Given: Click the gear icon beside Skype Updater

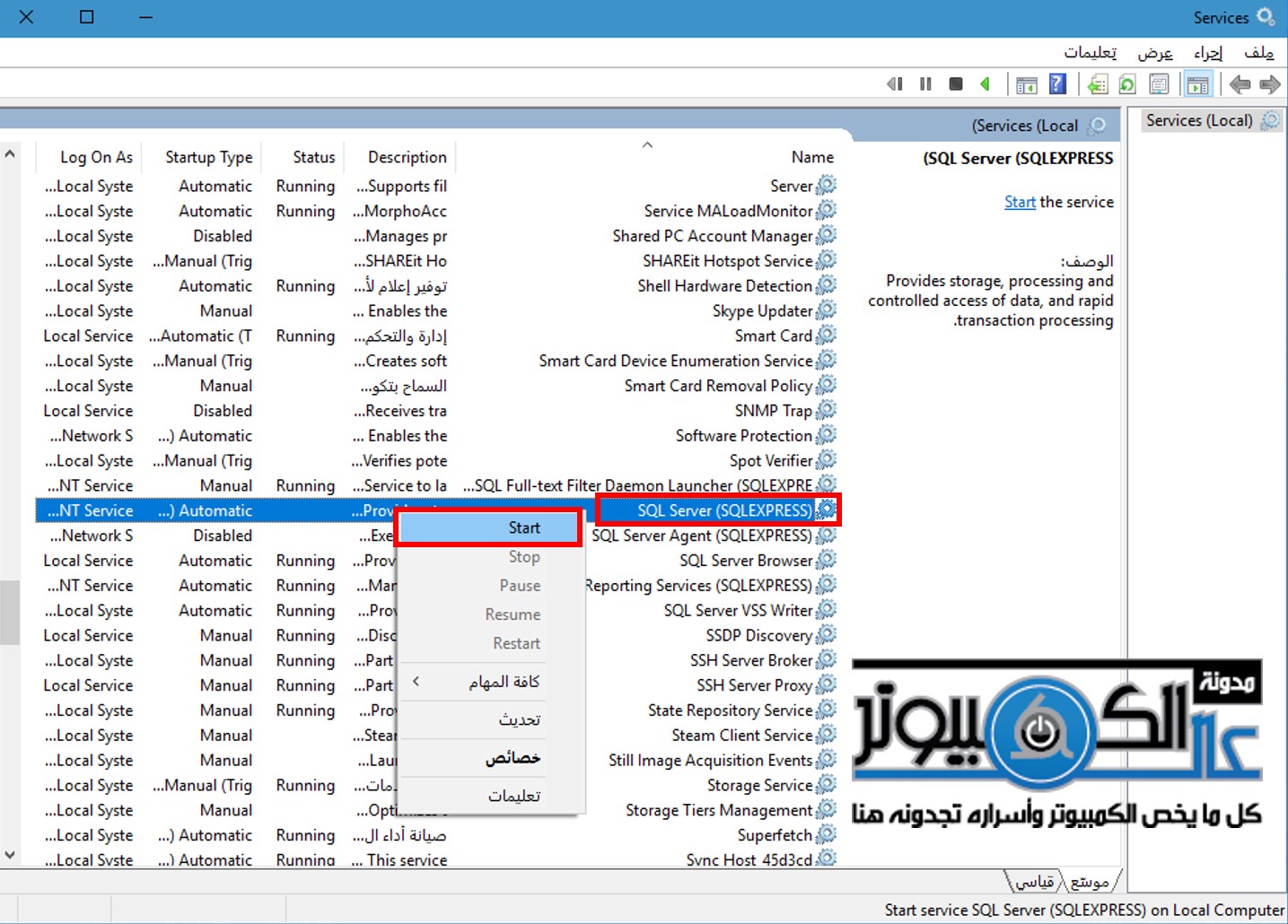Looking at the screenshot, I should (826, 310).
